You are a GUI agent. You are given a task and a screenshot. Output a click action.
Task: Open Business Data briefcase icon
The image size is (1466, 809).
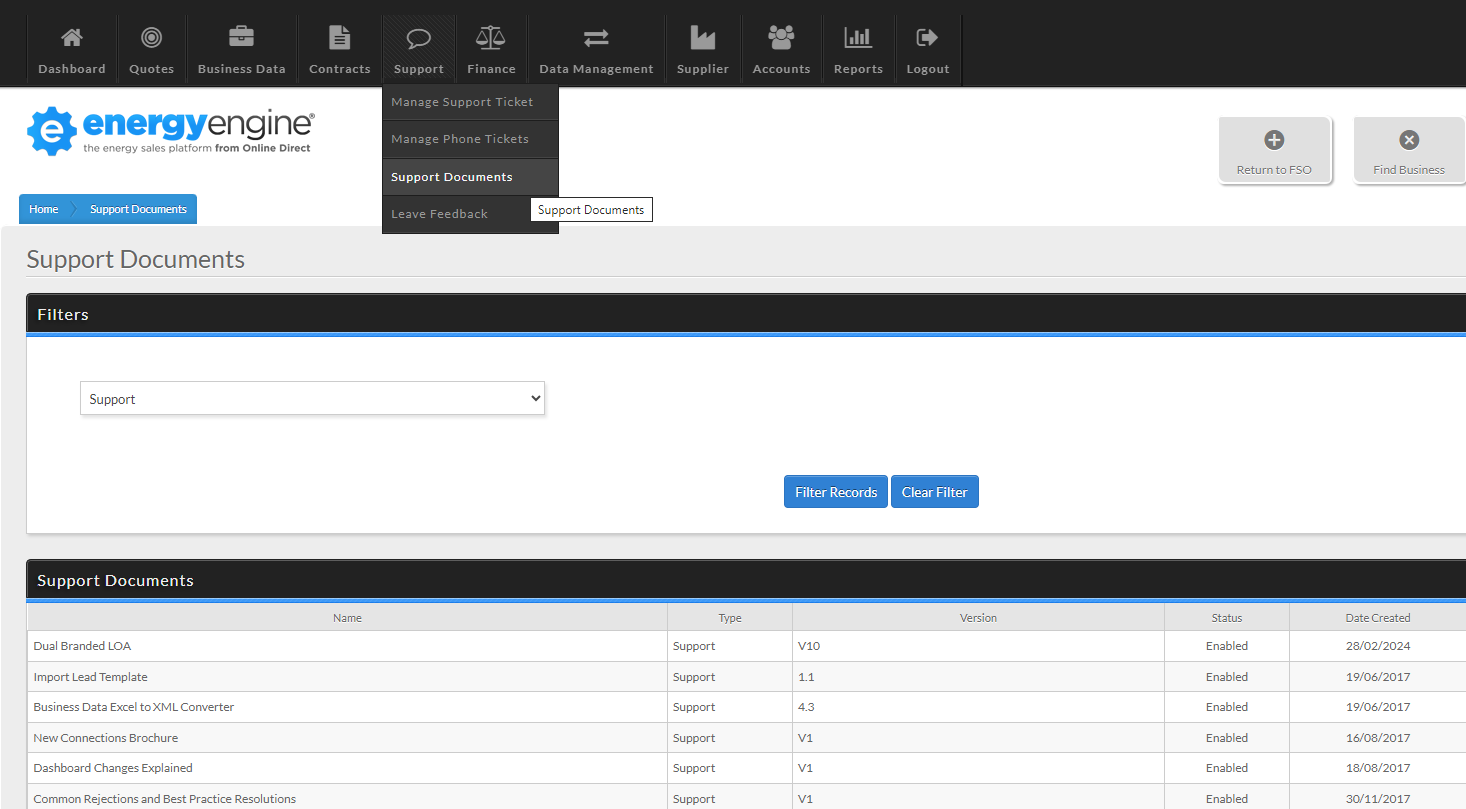point(241,38)
